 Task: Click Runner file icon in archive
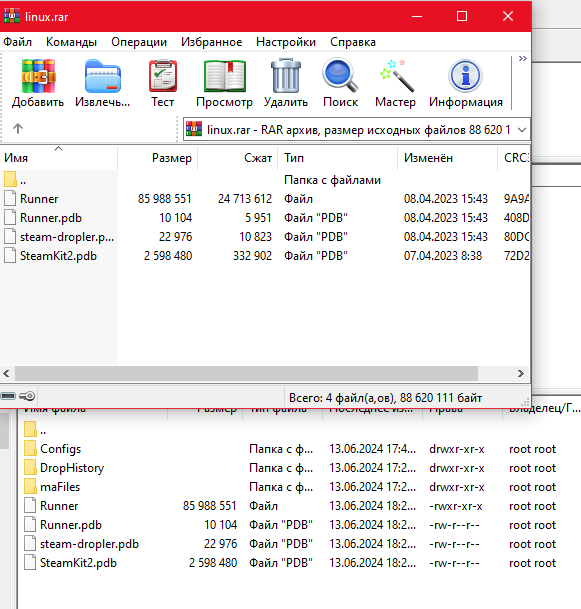(10, 198)
